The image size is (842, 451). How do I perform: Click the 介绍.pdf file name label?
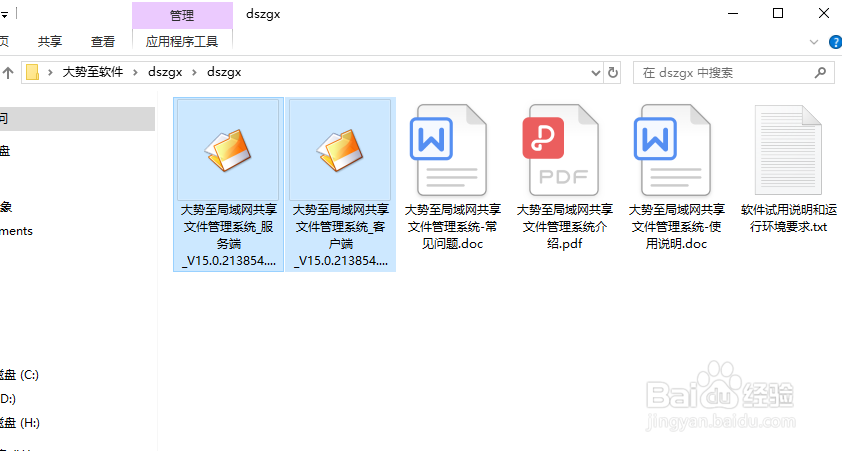(x=564, y=227)
